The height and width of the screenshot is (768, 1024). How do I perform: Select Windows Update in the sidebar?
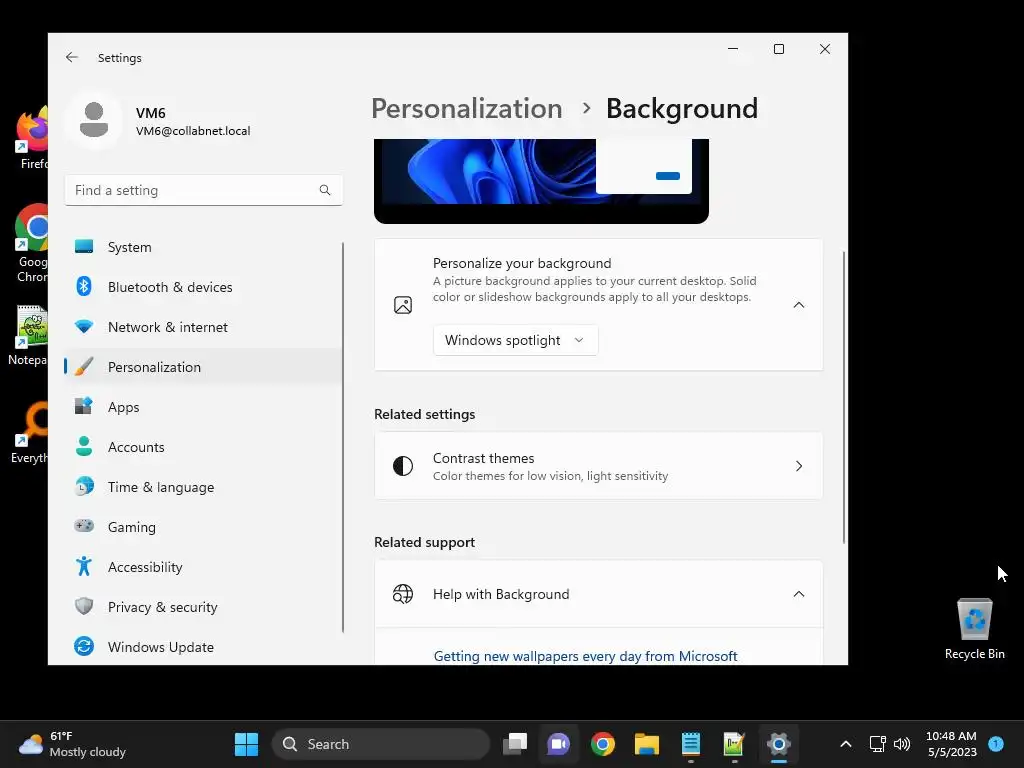[203, 647]
